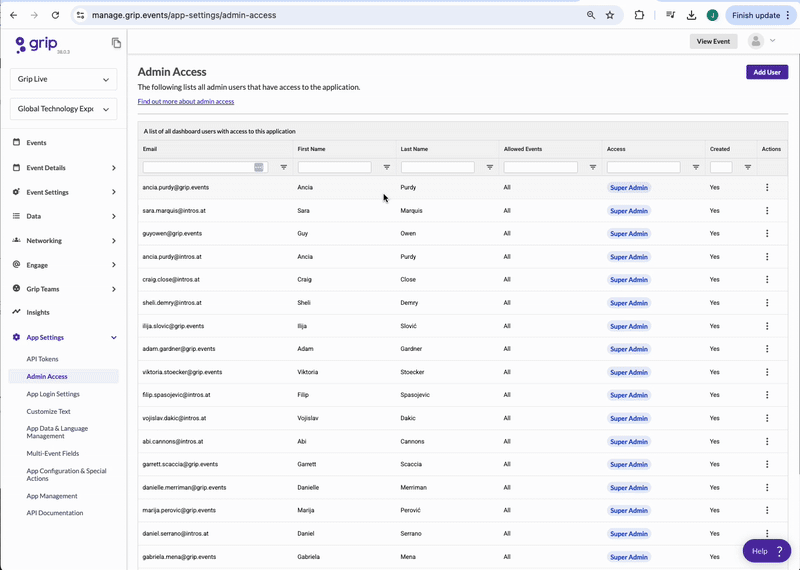800x570 pixels.
Task: Open Customize Text settings
Action: 48,411
